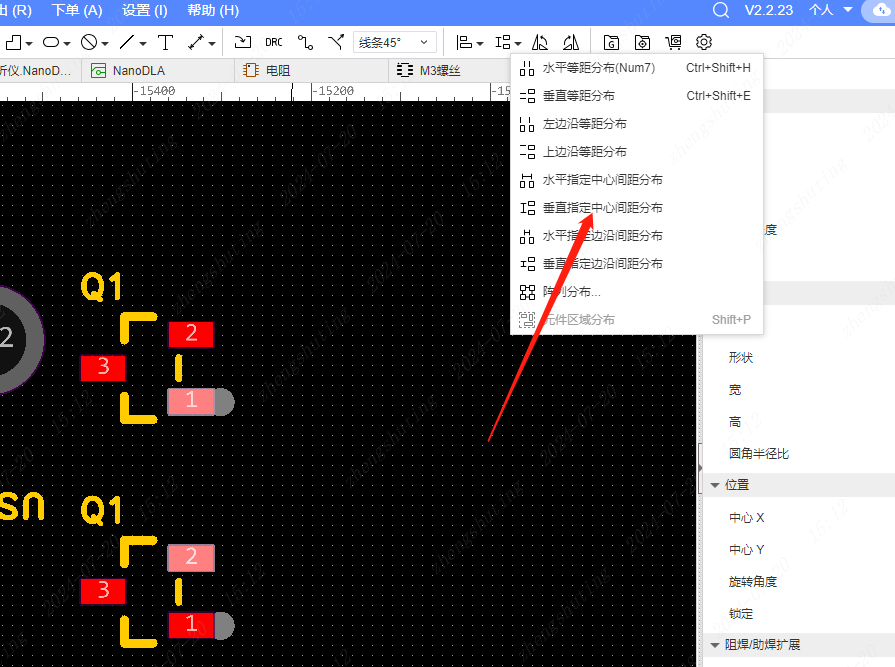895x667 pixels.
Task: Click the 锁定 property label
Action: tap(741, 614)
